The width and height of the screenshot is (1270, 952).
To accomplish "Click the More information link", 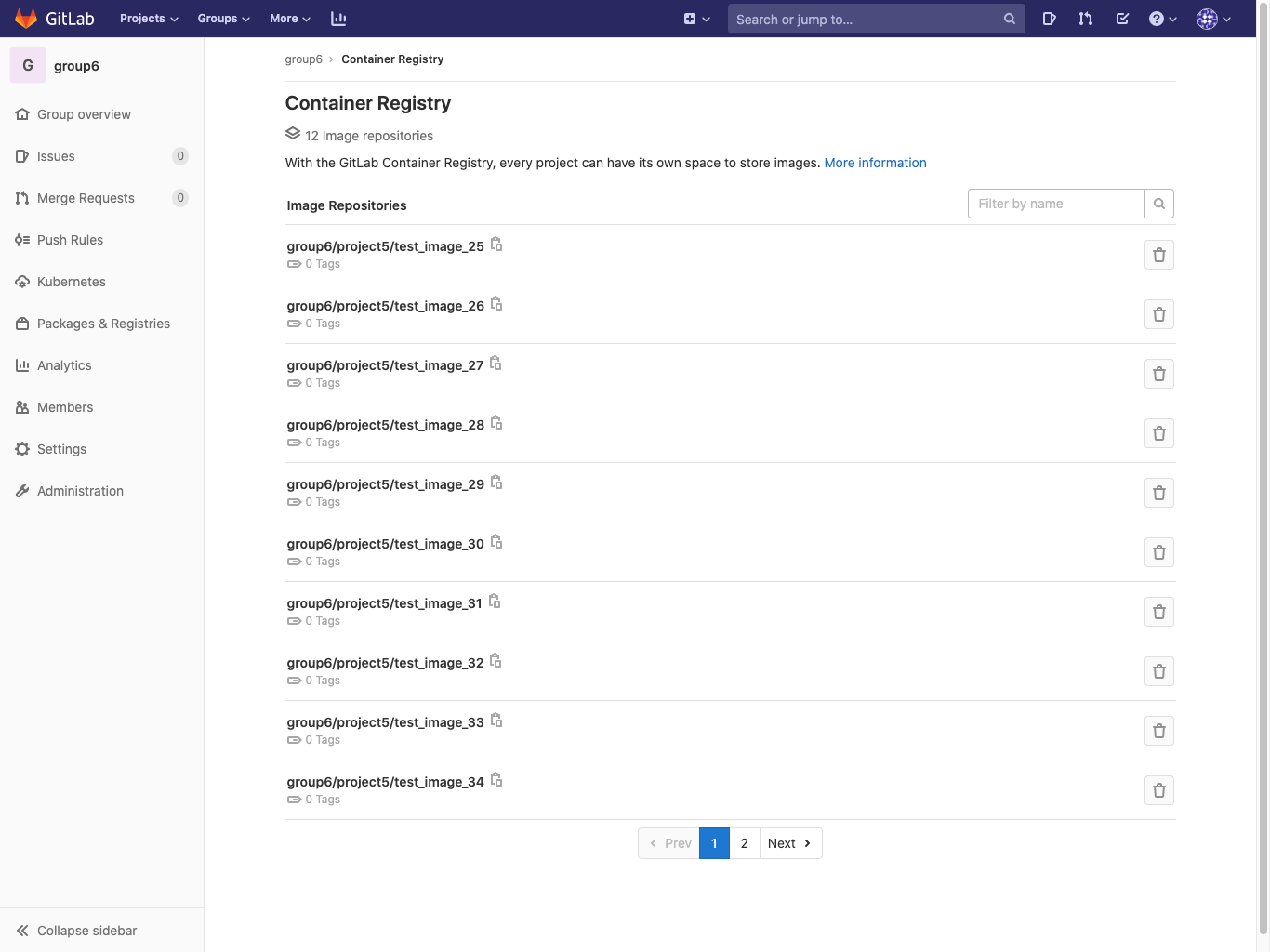I will [874, 163].
